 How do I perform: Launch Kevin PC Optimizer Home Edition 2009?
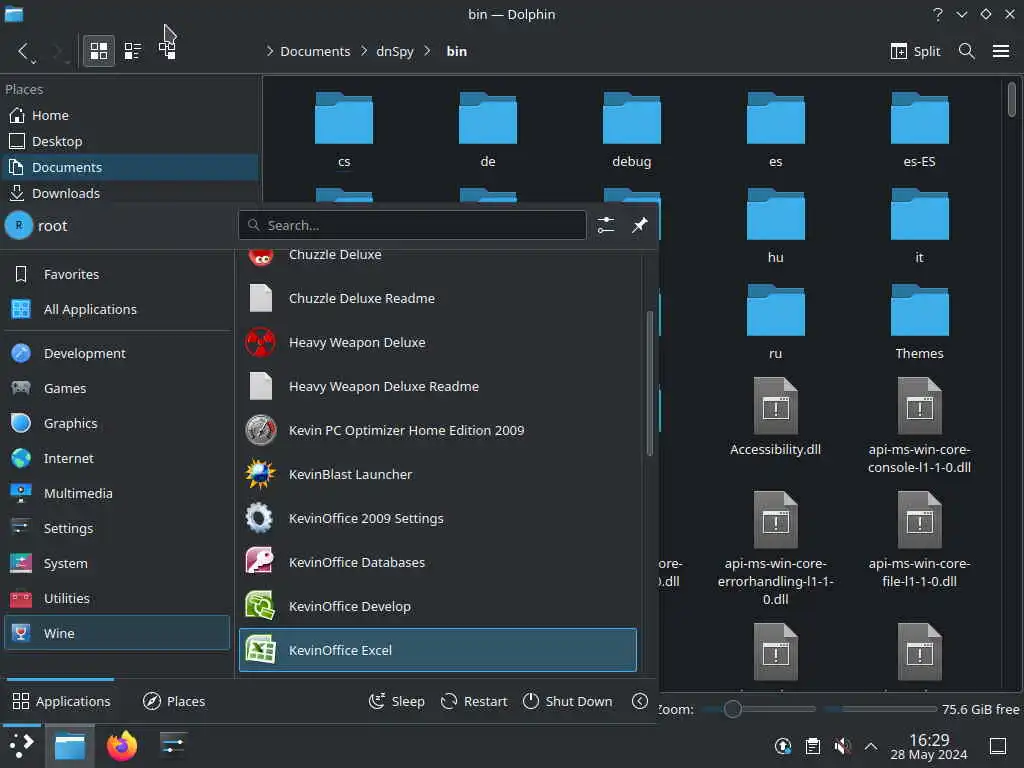click(x=438, y=430)
